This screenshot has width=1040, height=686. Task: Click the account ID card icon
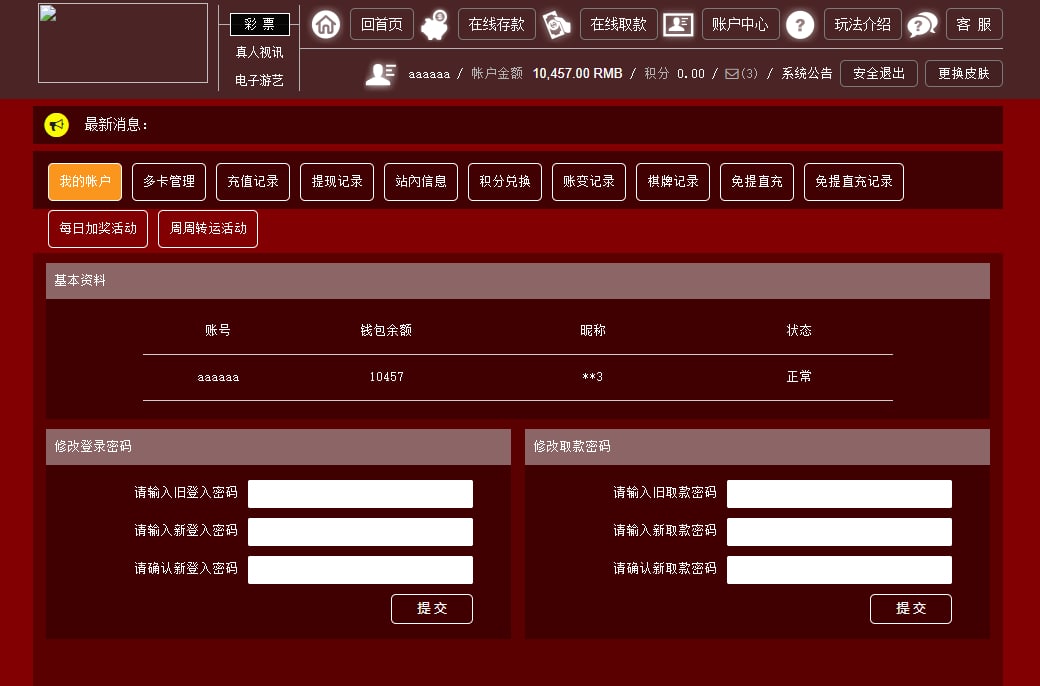coord(678,25)
